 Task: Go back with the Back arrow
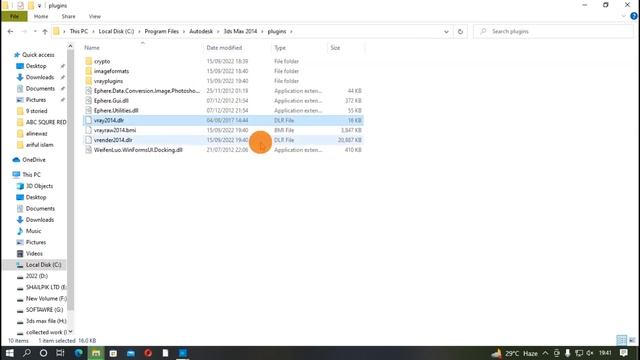(11, 31)
